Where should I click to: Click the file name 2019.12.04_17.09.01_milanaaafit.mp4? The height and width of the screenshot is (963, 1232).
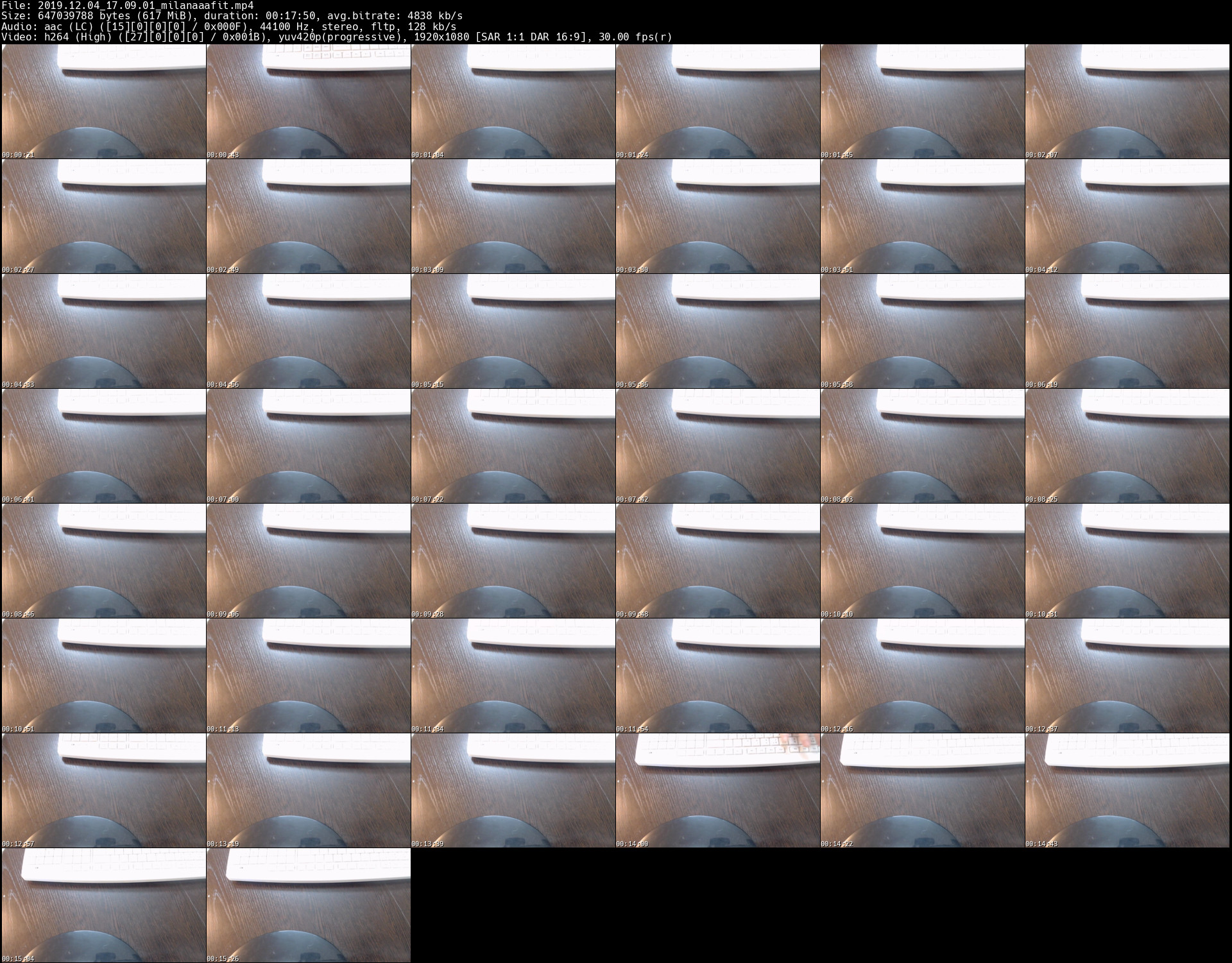[146, 6]
